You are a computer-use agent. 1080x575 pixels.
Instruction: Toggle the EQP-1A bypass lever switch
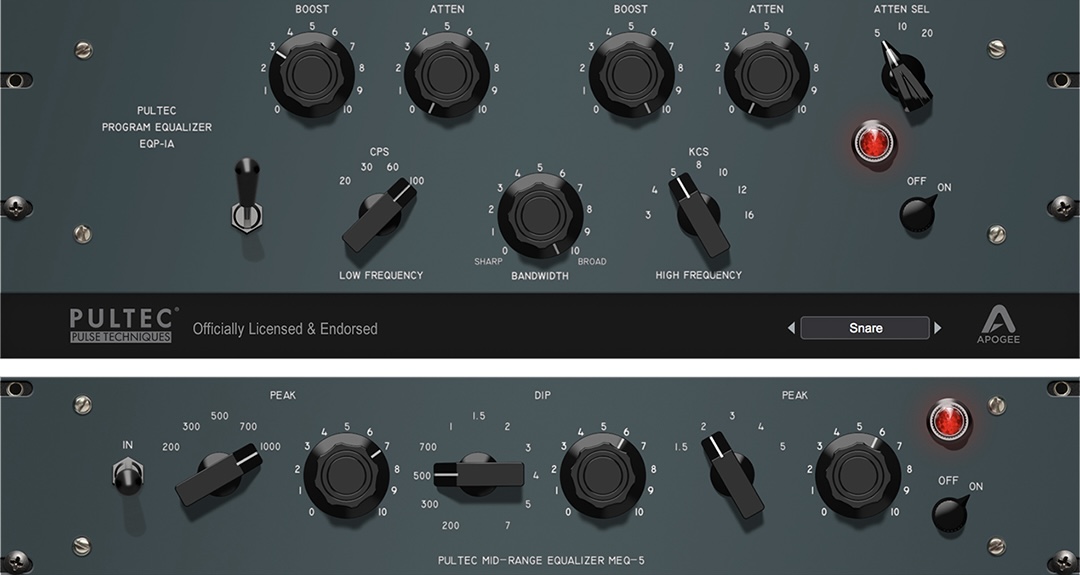(x=247, y=196)
